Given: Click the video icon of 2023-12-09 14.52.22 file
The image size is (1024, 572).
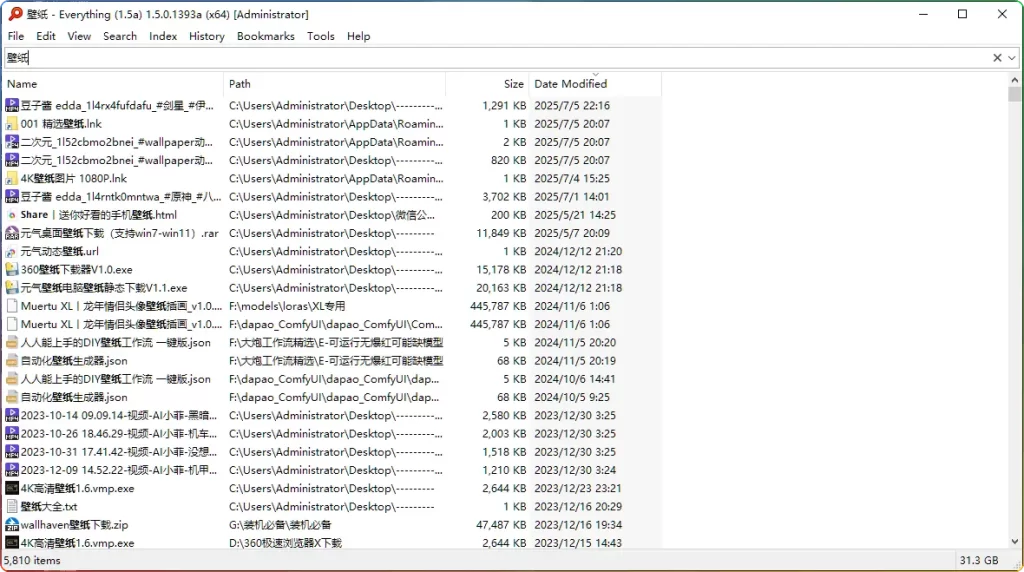Looking at the screenshot, I should [x=11, y=470].
